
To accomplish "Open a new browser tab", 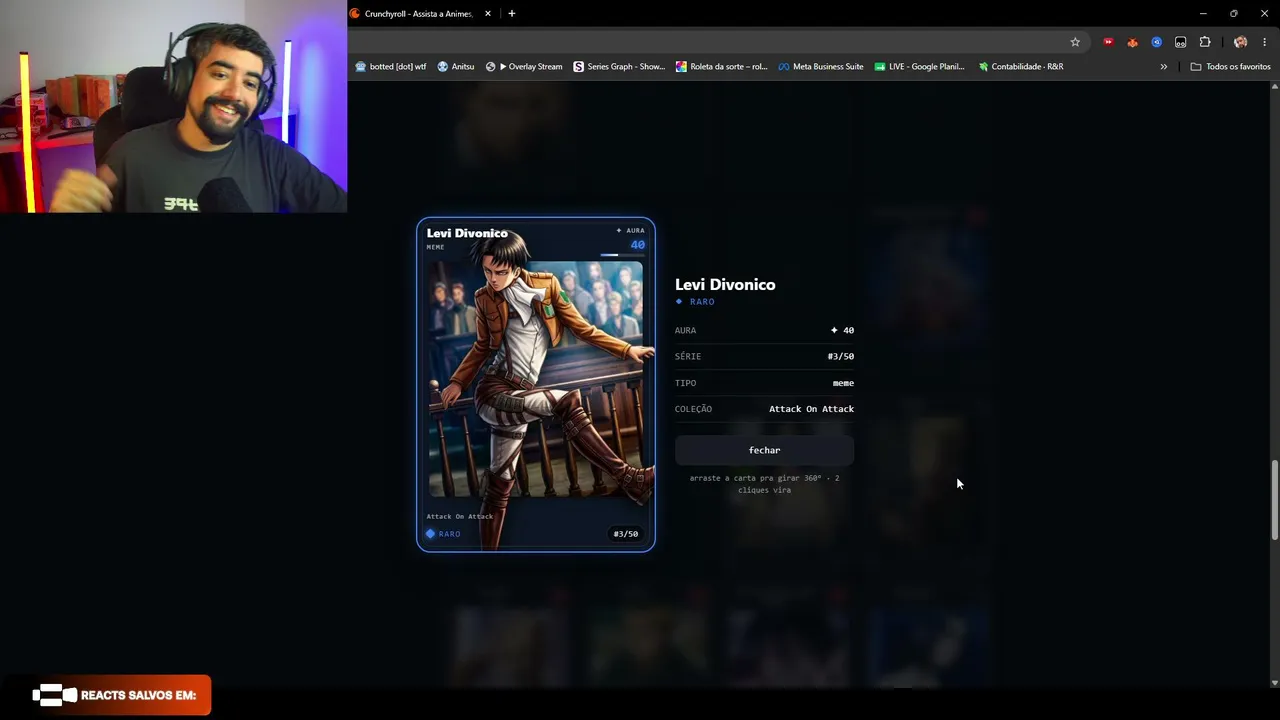I will coord(512,14).
